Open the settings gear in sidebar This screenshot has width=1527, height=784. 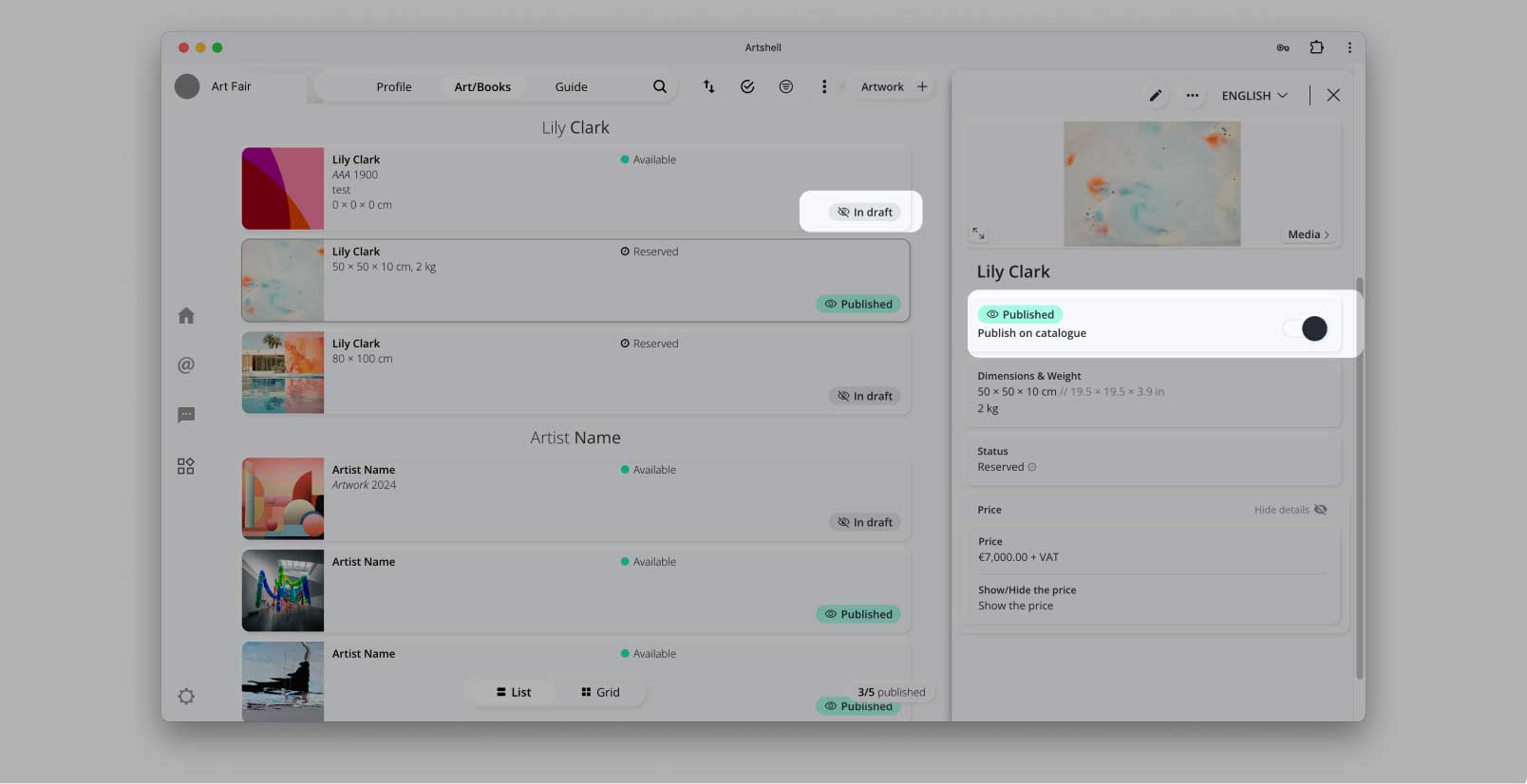(x=186, y=697)
